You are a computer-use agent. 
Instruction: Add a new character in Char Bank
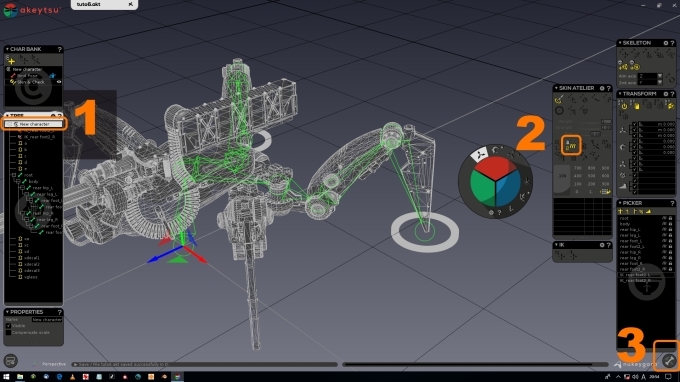10,61
